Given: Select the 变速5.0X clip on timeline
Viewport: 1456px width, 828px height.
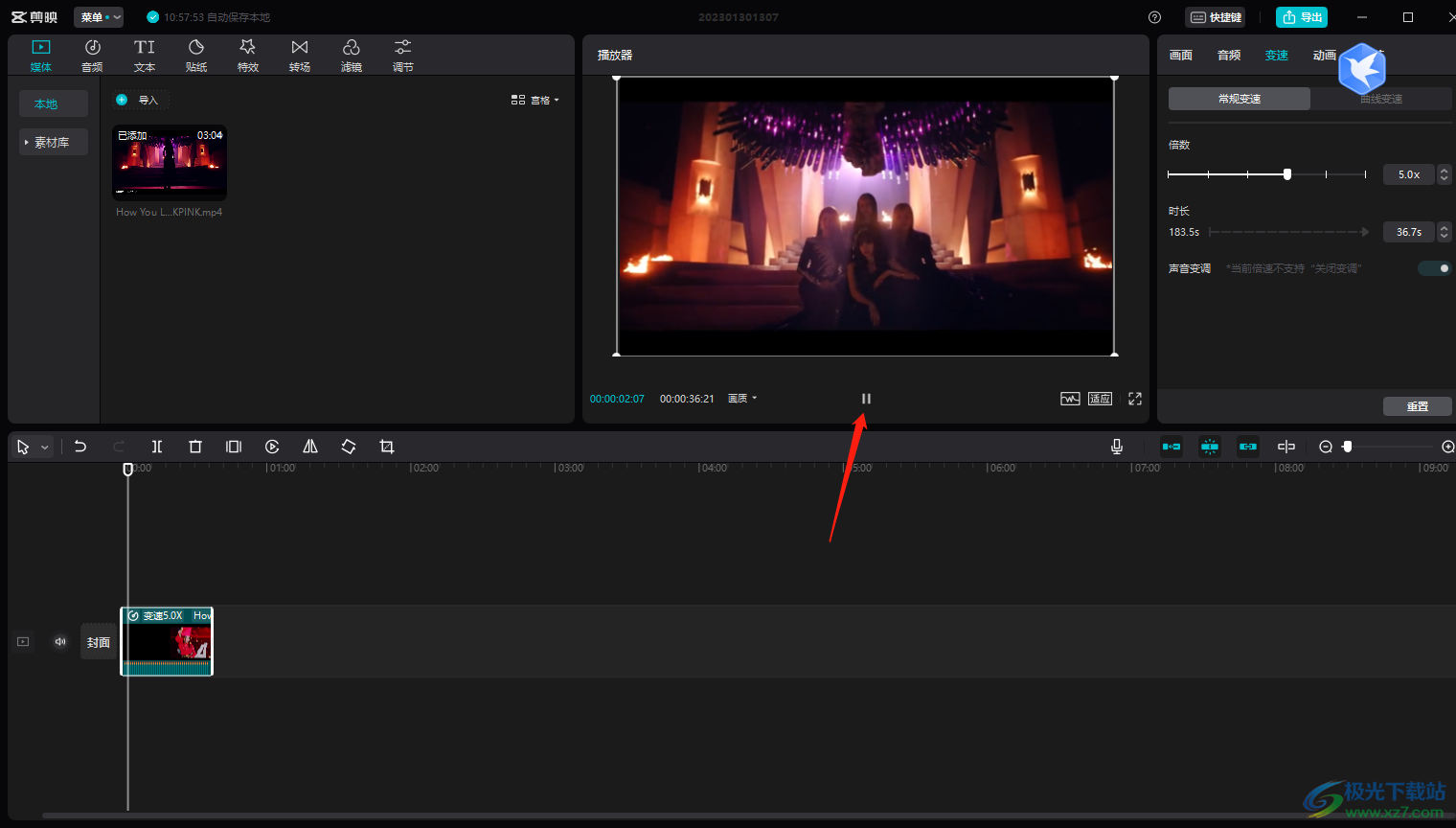Looking at the screenshot, I should point(167,641).
